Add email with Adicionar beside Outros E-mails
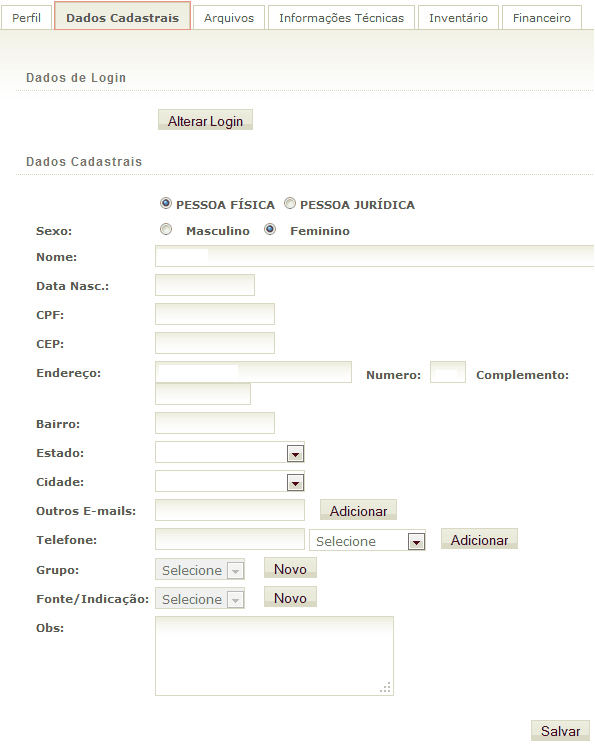Screen dimensions: 595x747 (x=358, y=510)
